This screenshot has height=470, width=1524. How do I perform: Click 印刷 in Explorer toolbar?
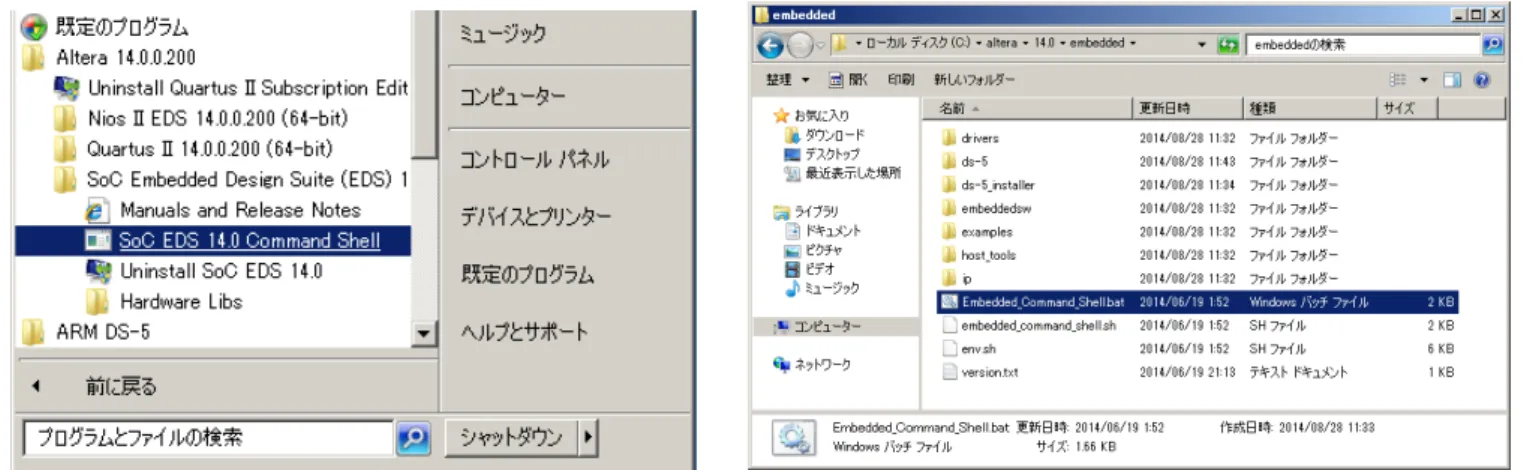(900, 79)
